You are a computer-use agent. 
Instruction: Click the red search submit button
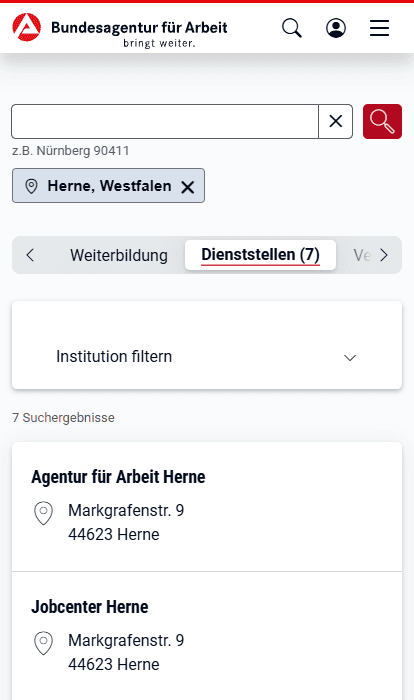[x=382, y=121]
